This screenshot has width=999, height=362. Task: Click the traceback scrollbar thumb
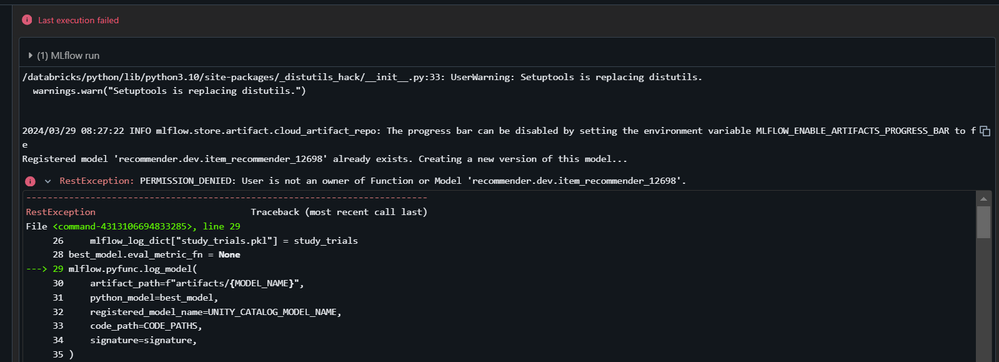point(984,222)
